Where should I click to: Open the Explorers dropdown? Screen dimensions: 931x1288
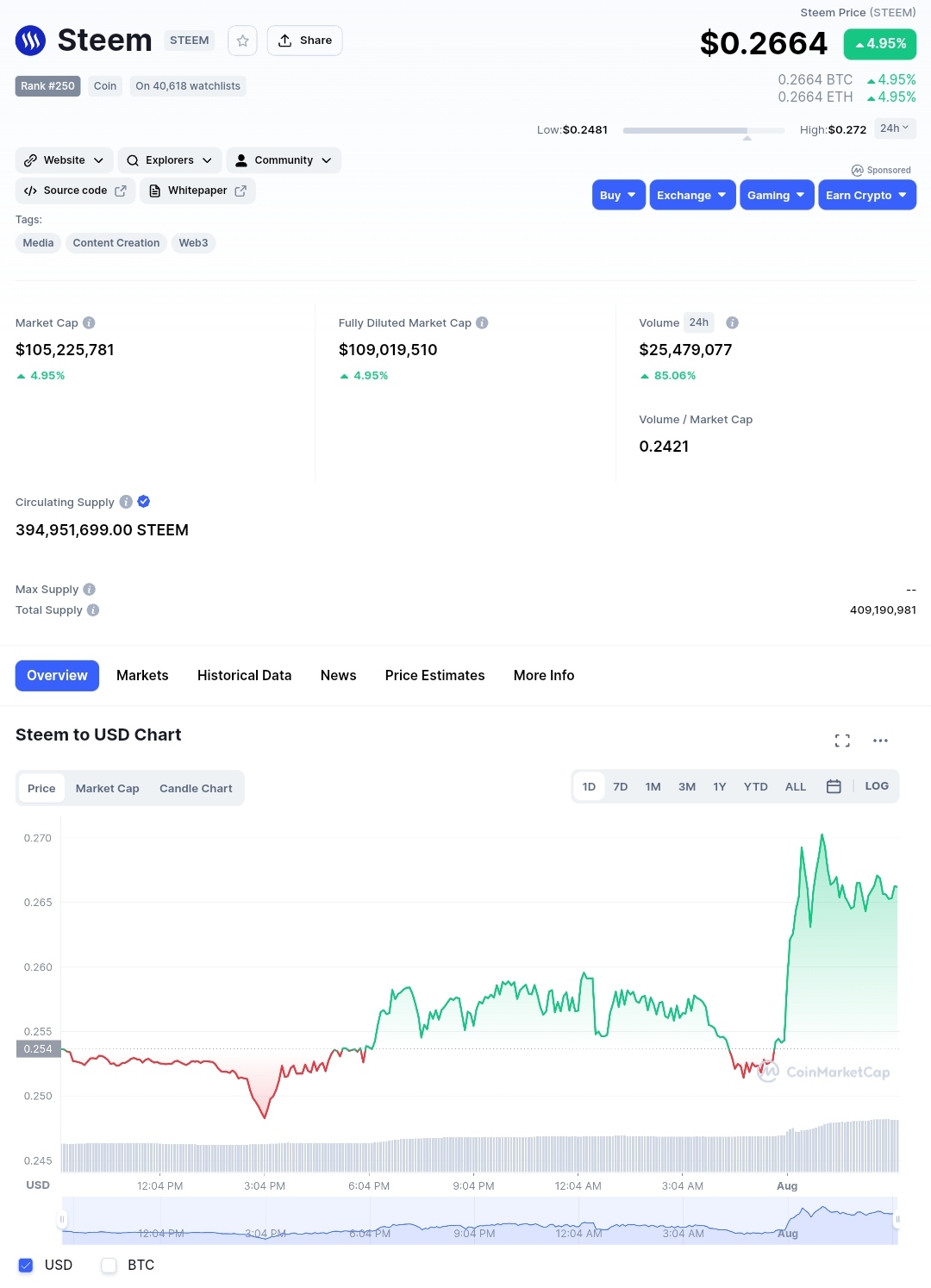click(169, 160)
